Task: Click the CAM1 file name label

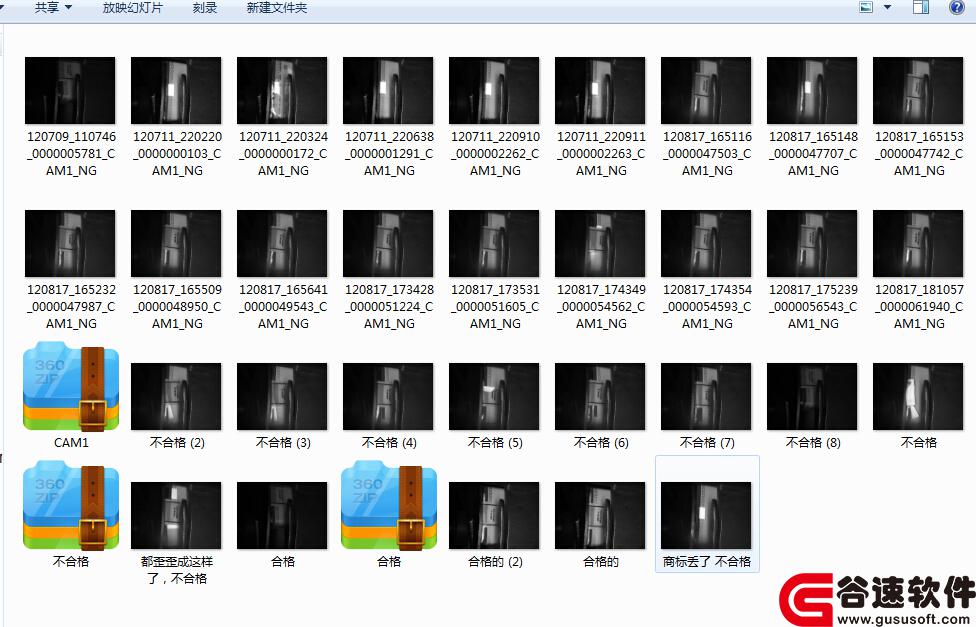Action: 71,443
